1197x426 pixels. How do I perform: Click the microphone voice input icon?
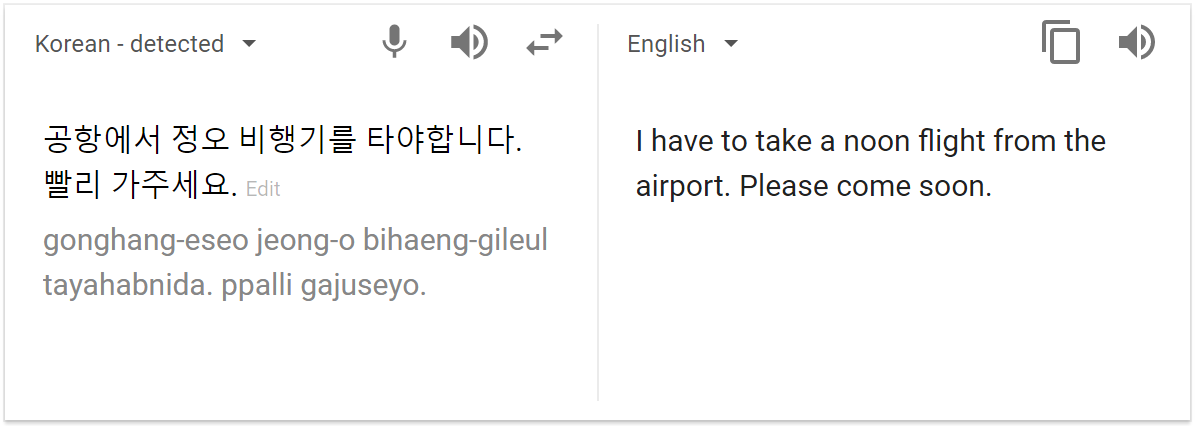pyautogui.click(x=394, y=43)
